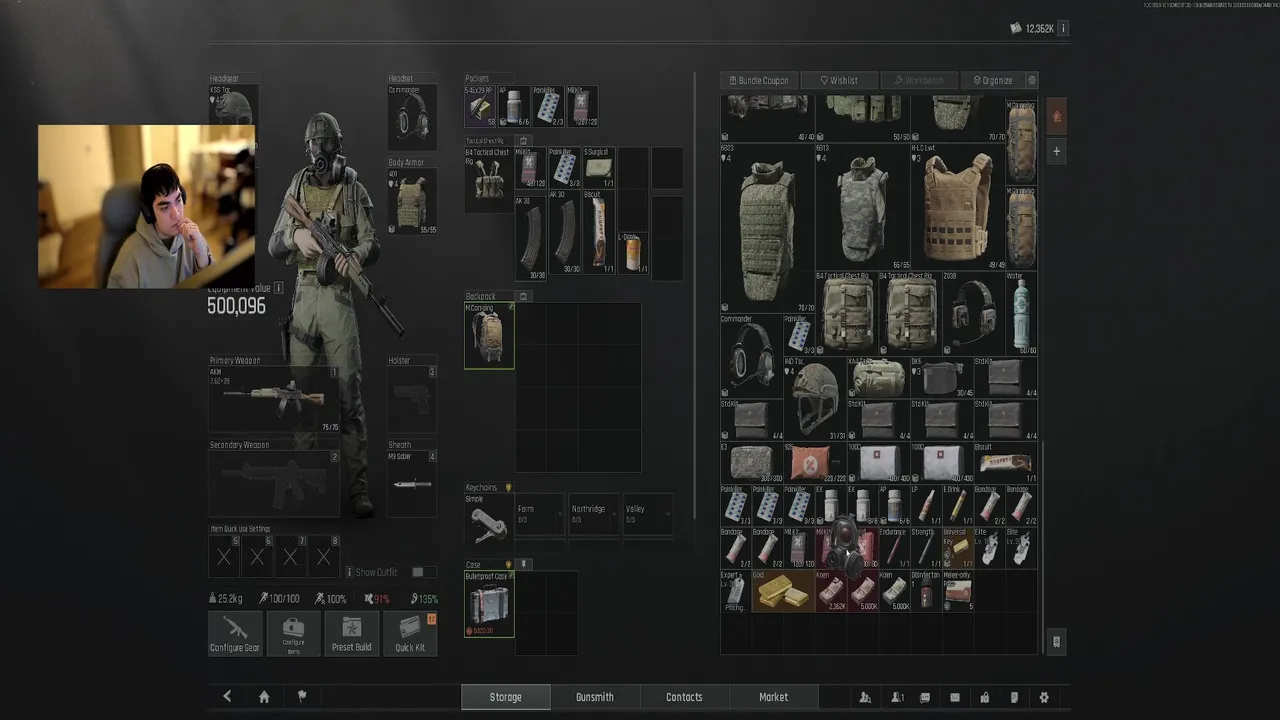Image resolution: width=1280 pixels, height=720 pixels.
Task: Click the Keychains shield icon
Action: [508, 488]
